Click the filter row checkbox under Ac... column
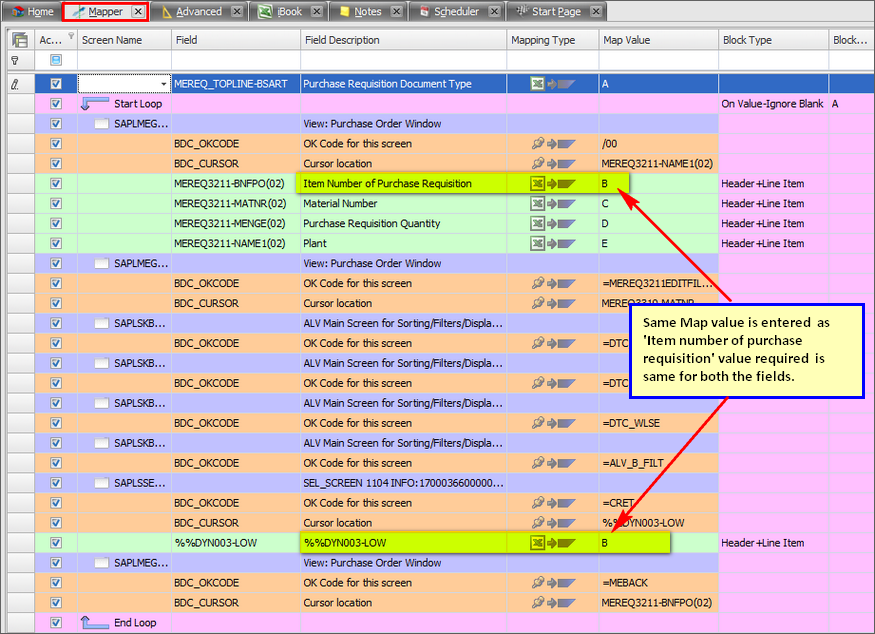875x634 pixels. tap(56, 60)
